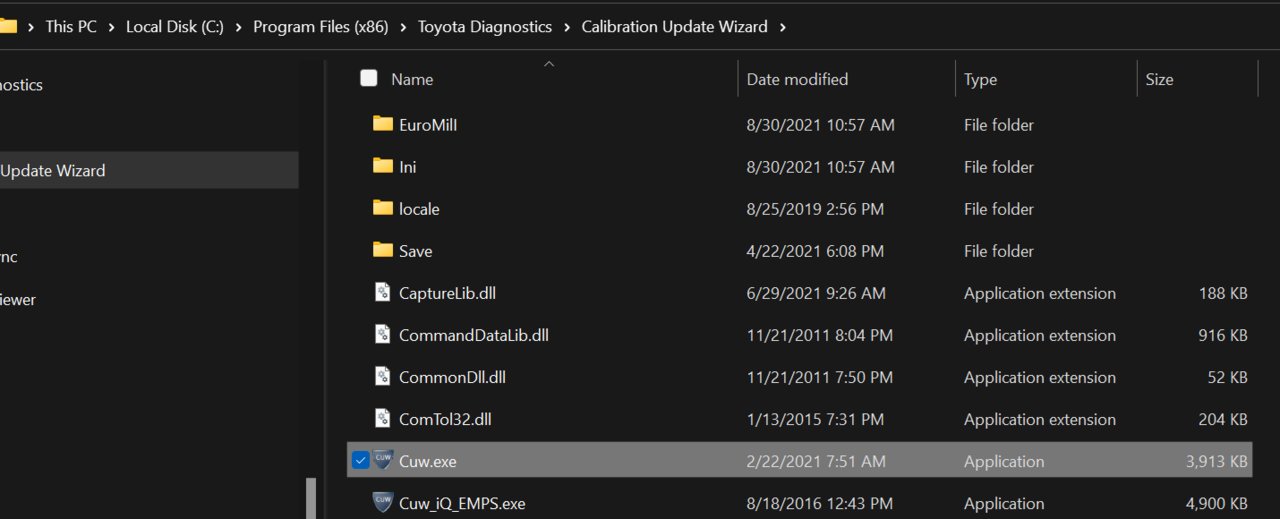Toggle the select-all checkbox beside Name
The width and height of the screenshot is (1280, 519).
(x=369, y=78)
